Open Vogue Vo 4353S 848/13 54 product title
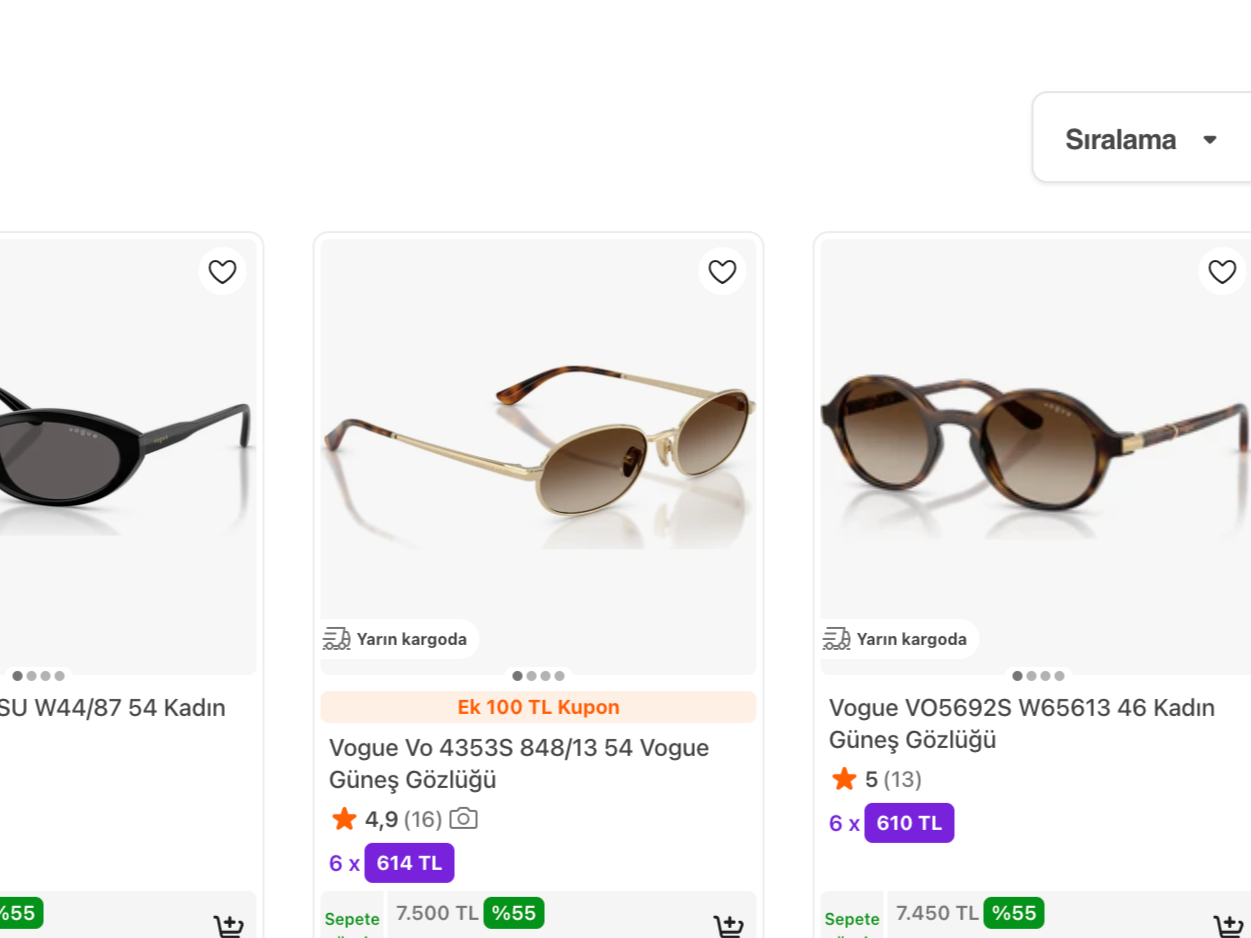Image resolution: width=1251 pixels, height=938 pixels. pyautogui.click(x=519, y=763)
